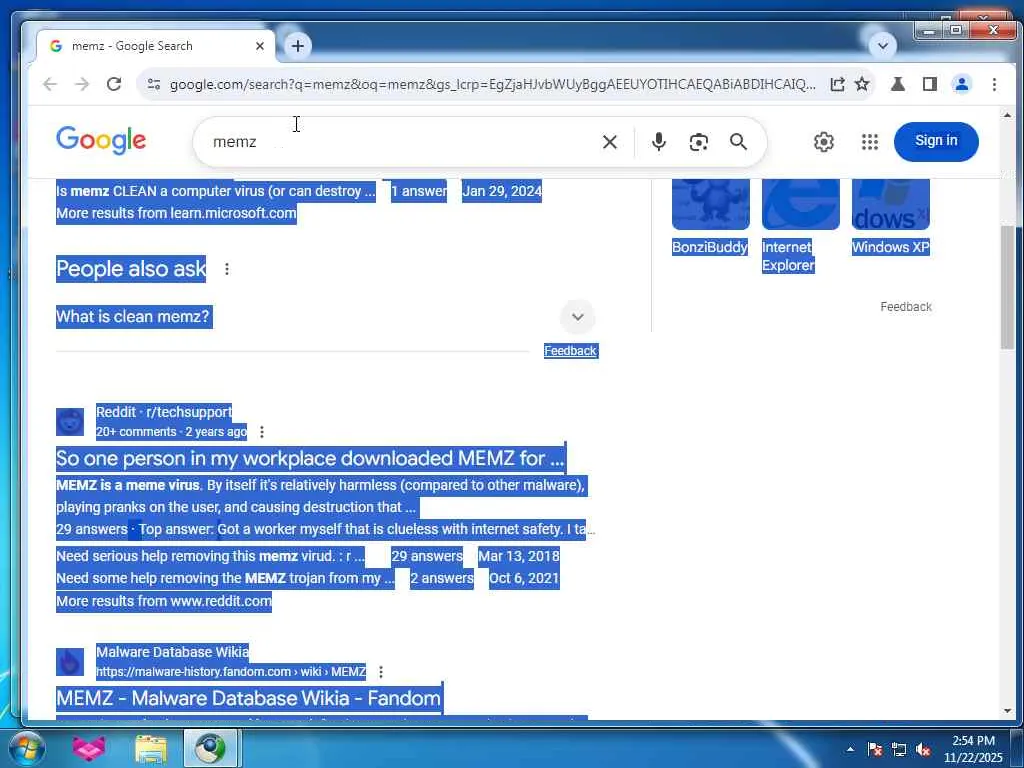Search by image with camera icon
Screen dimensions: 1024x768
pos(699,142)
